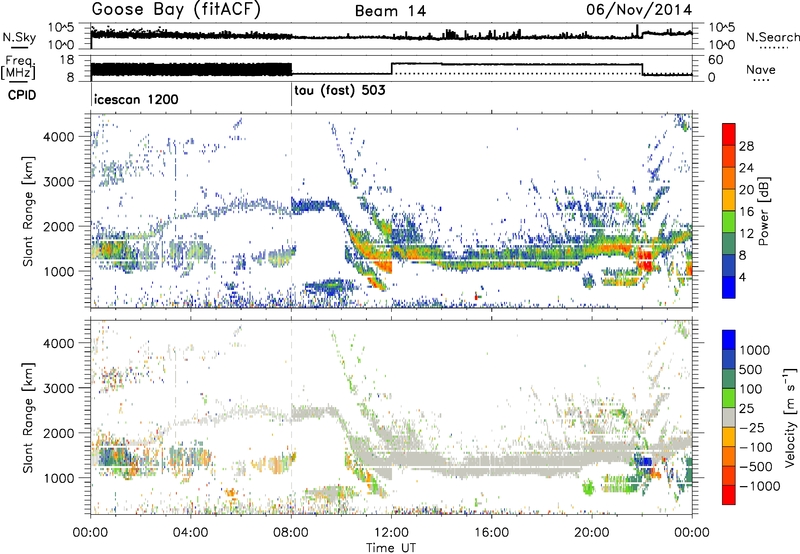Click the 'N.Search' legend label

coord(773,37)
